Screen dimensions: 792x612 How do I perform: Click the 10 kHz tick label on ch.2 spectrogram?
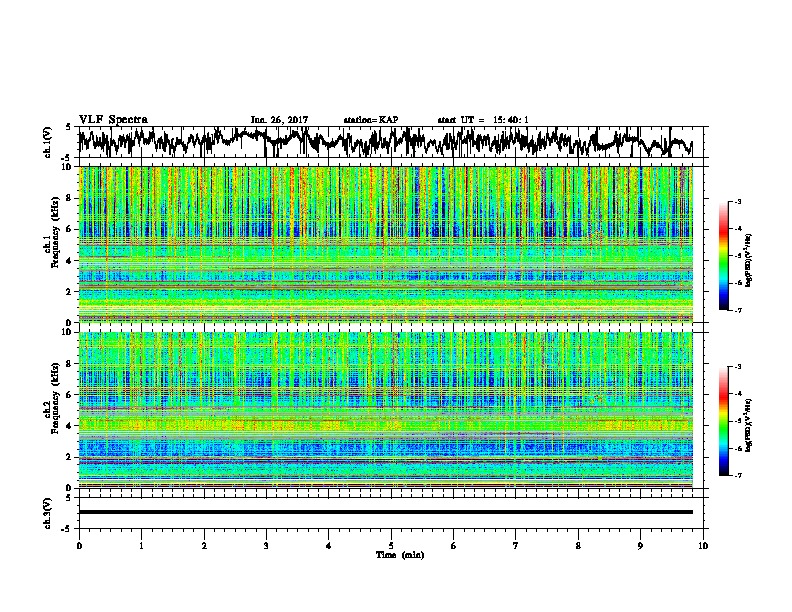[x=68, y=333]
